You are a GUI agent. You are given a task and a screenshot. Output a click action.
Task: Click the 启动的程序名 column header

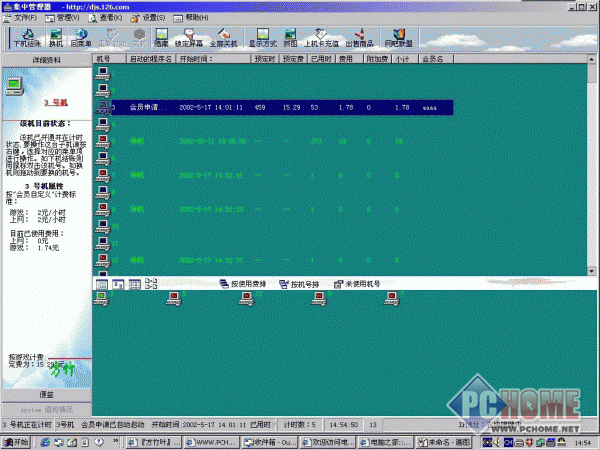click(151, 59)
